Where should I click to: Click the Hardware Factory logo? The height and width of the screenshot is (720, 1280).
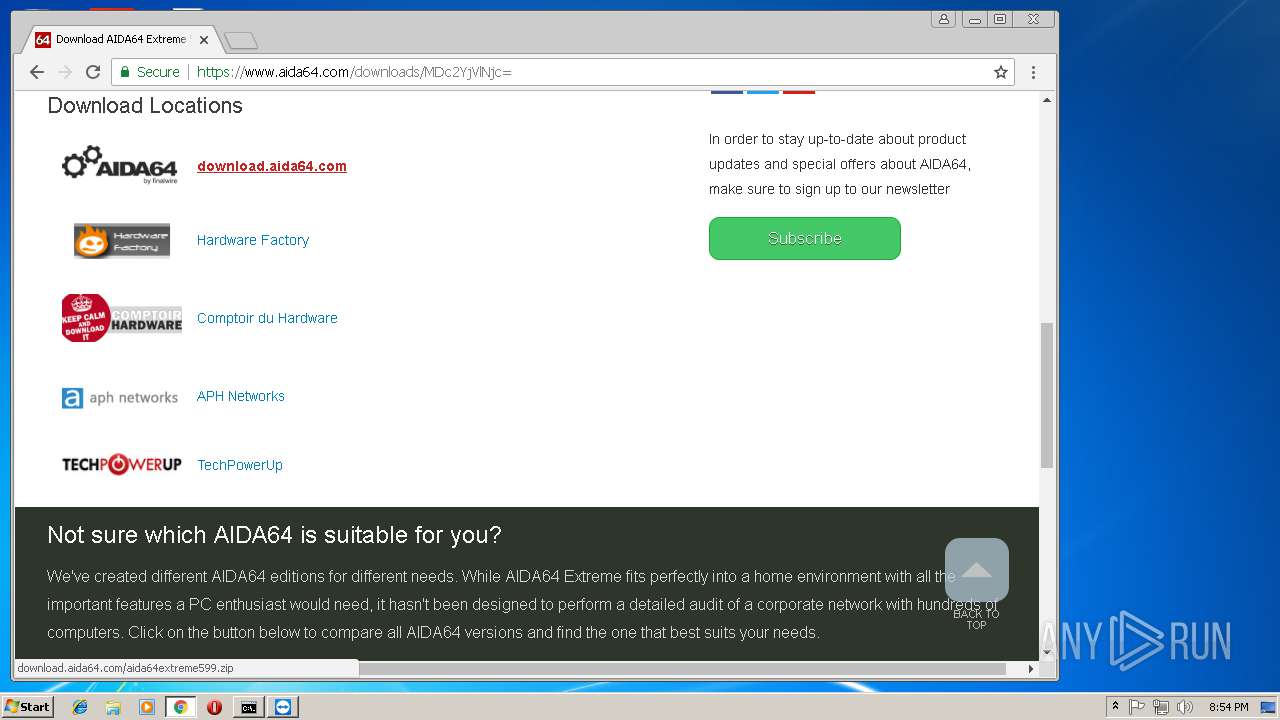[122, 240]
